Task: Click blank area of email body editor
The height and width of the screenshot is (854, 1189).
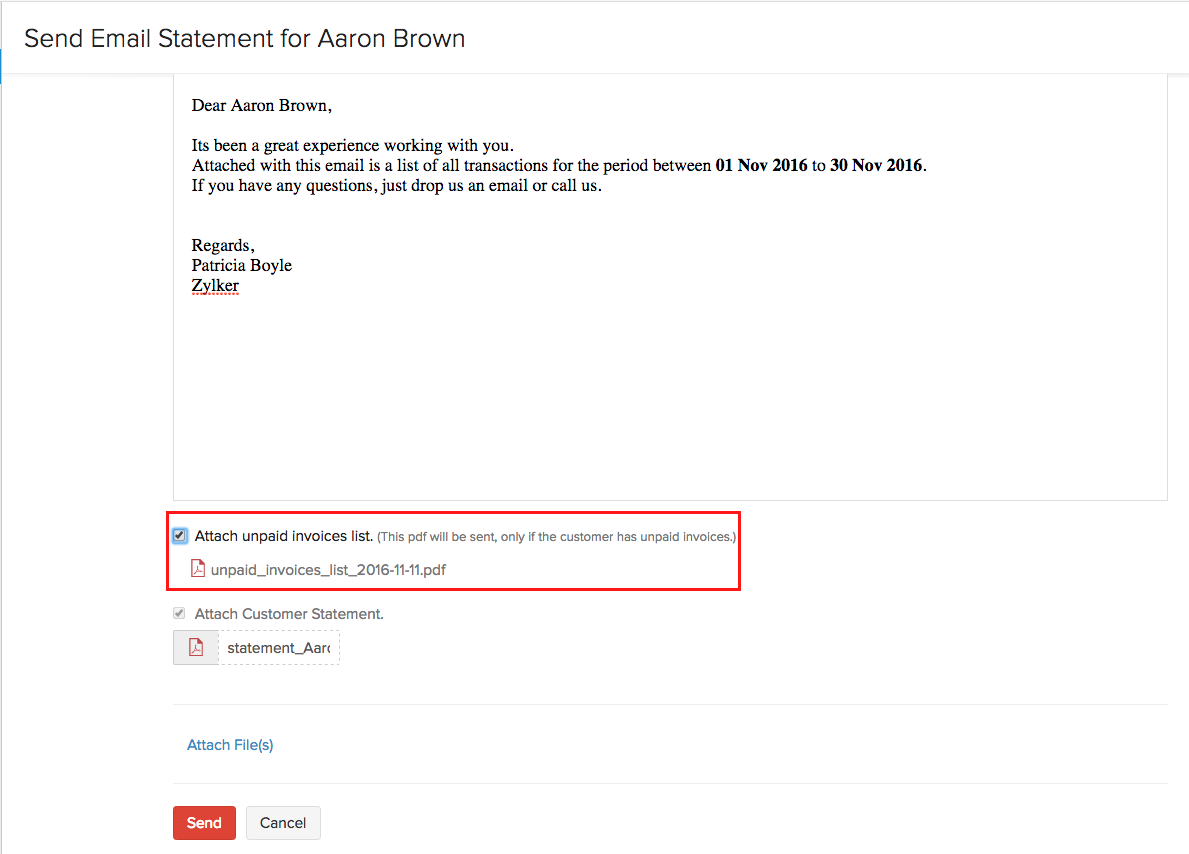Action: pyautogui.click(x=670, y=400)
